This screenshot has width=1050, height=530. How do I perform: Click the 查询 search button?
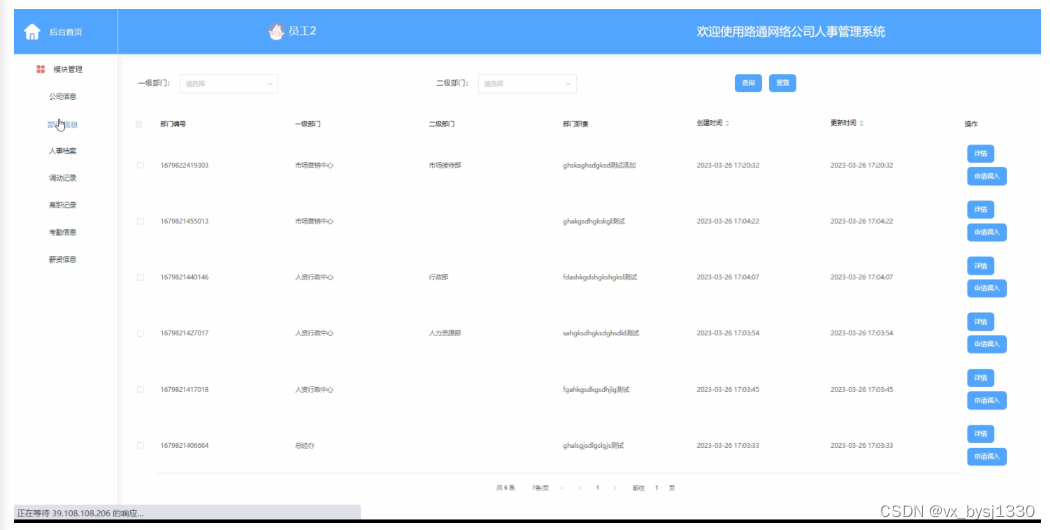748,83
